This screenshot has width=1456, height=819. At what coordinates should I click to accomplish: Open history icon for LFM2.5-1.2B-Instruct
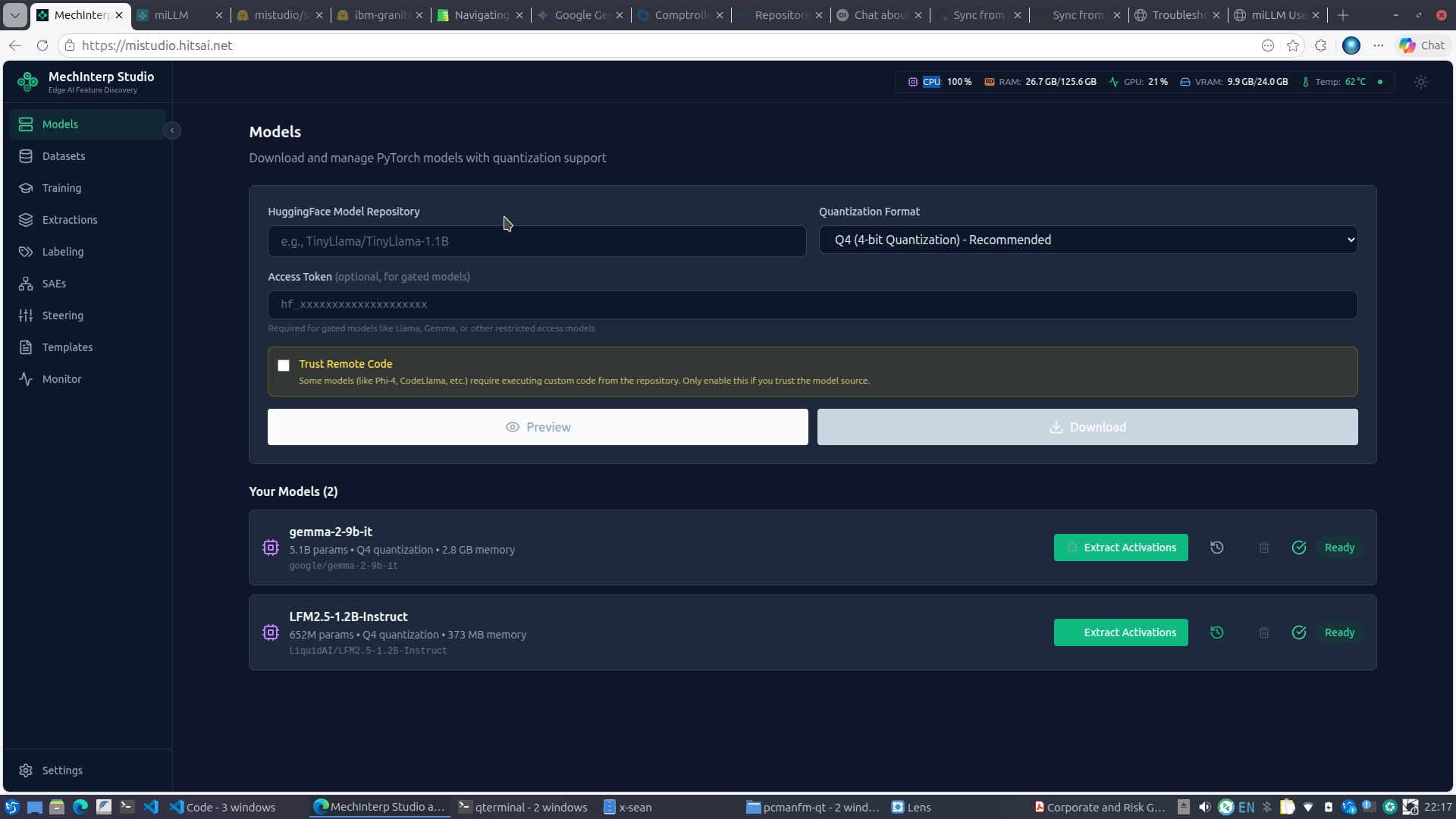click(x=1217, y=632)
